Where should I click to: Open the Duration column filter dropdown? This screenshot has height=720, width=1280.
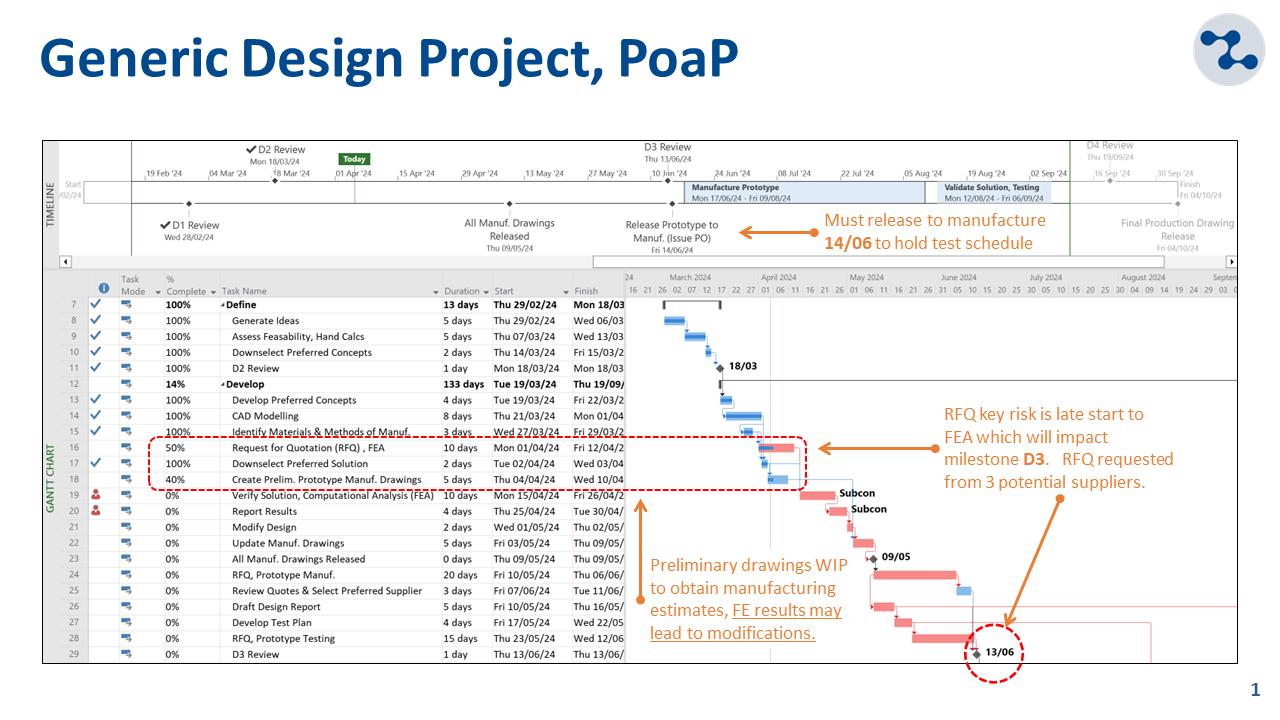[486, 292]
